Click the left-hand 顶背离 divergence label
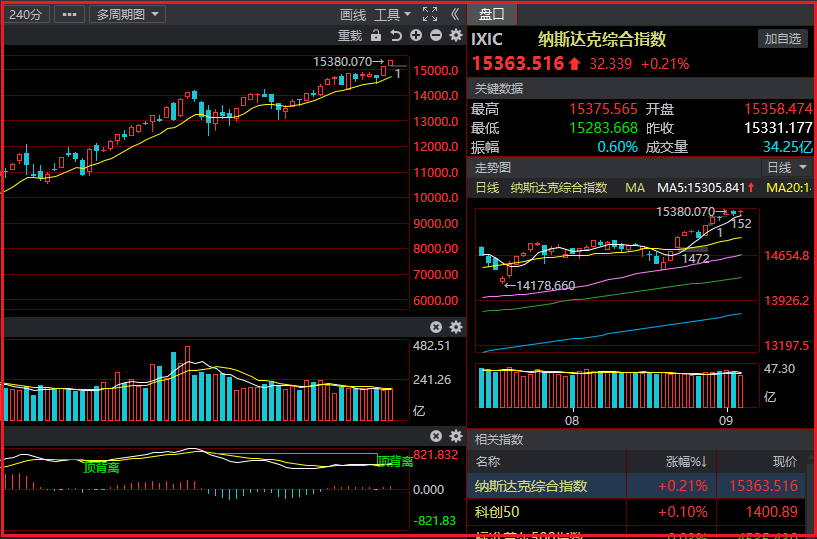This screenshot has height=539, width=817. click(x=101, y=468)
